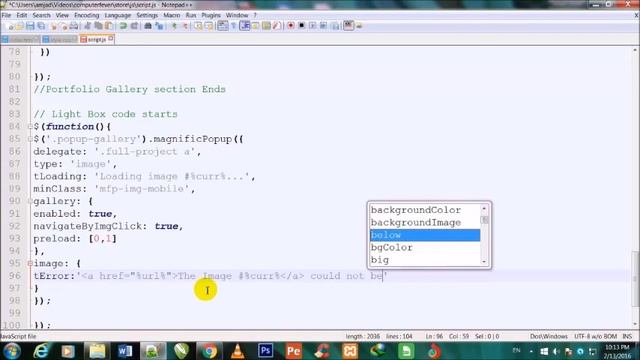Open the Settings menu

[147, 15]
